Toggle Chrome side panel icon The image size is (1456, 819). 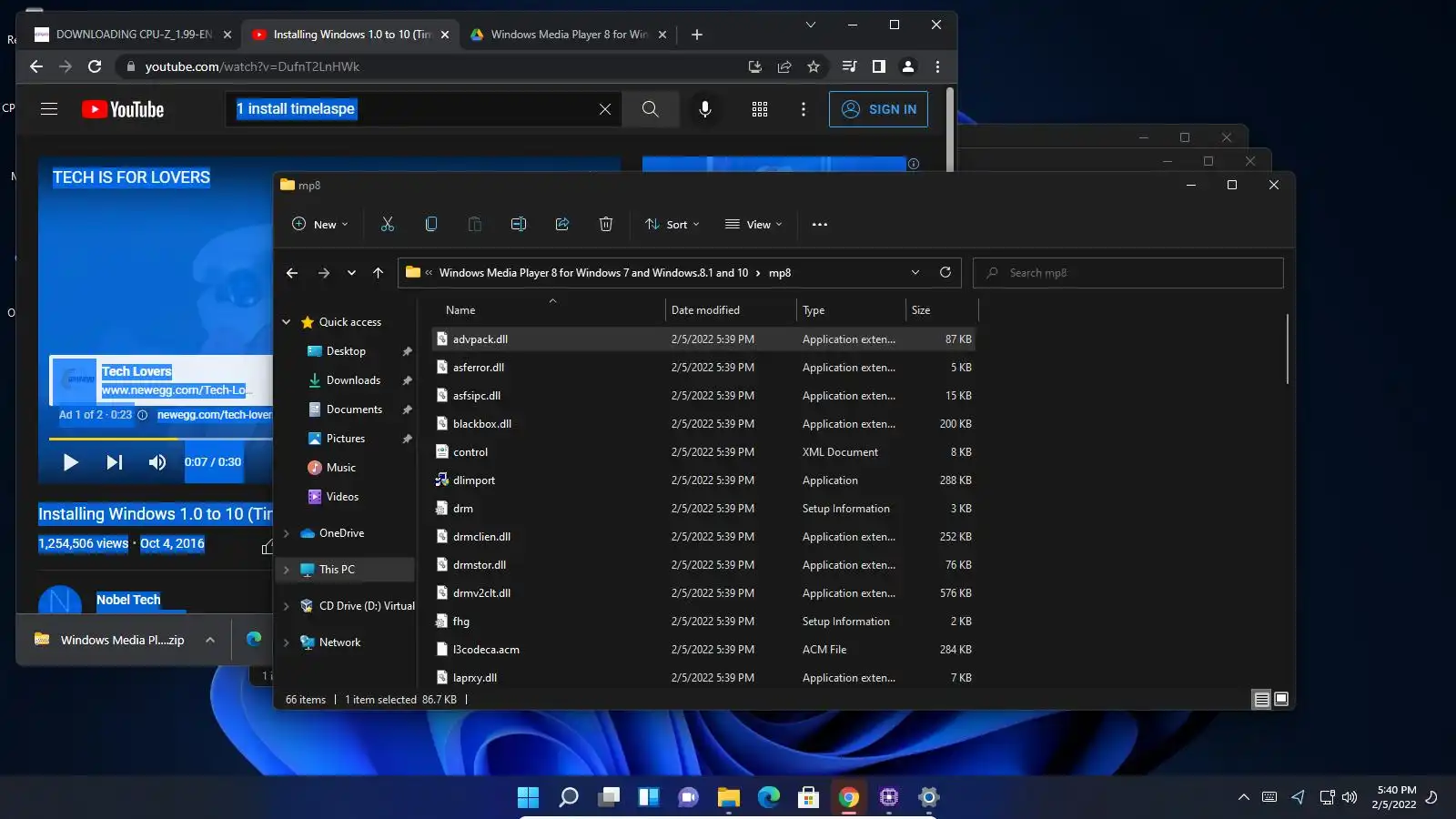point(879,66)
